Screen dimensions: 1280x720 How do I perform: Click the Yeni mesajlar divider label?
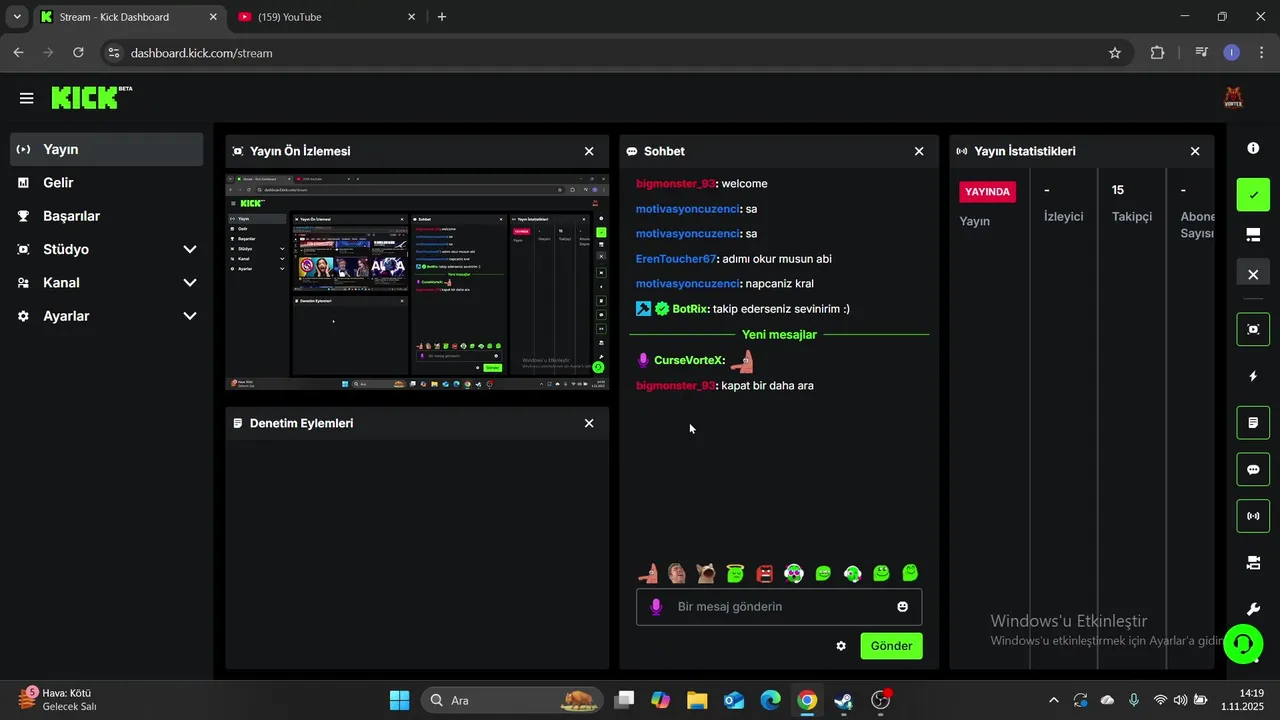[779, 335]
